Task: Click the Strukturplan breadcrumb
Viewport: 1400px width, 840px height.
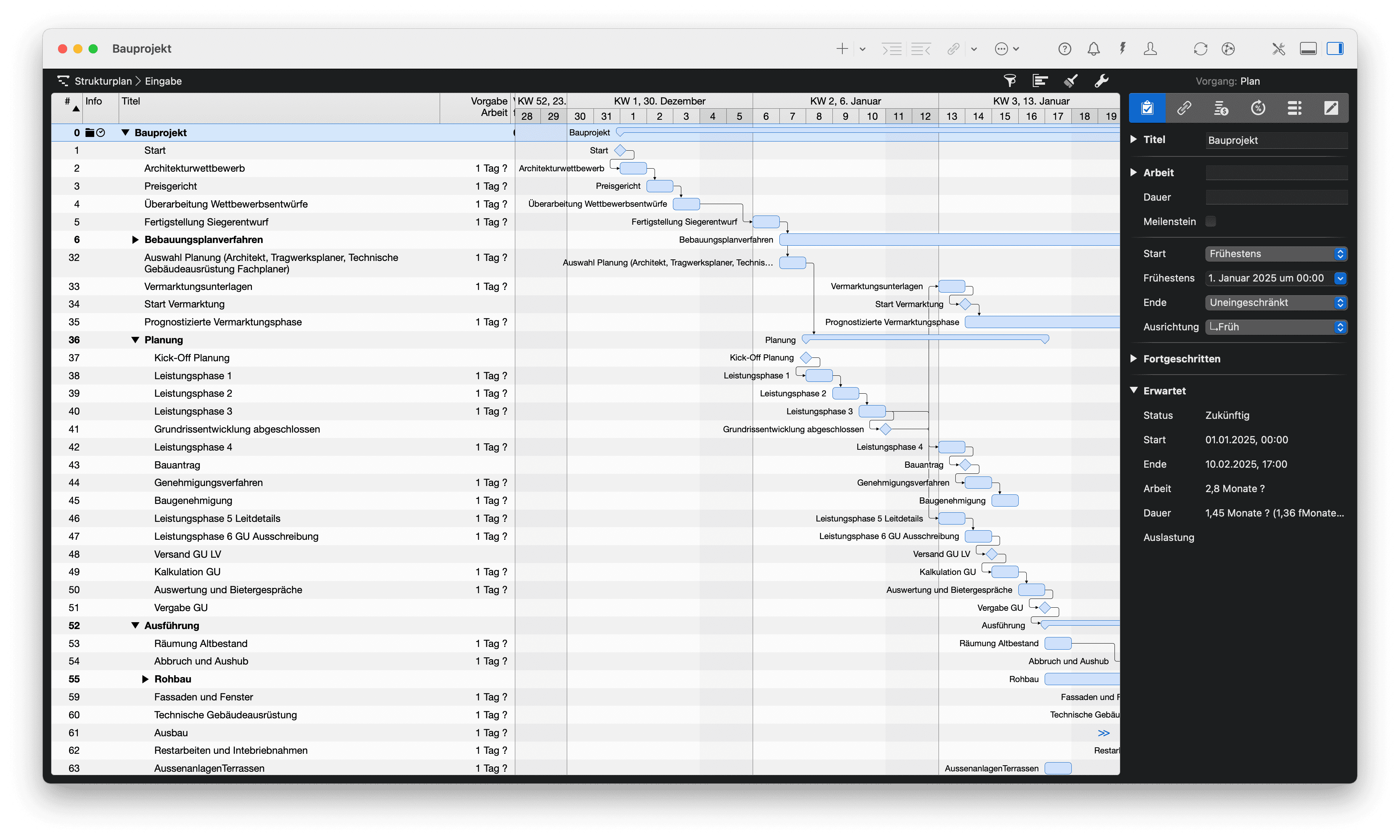Action: 103,81
